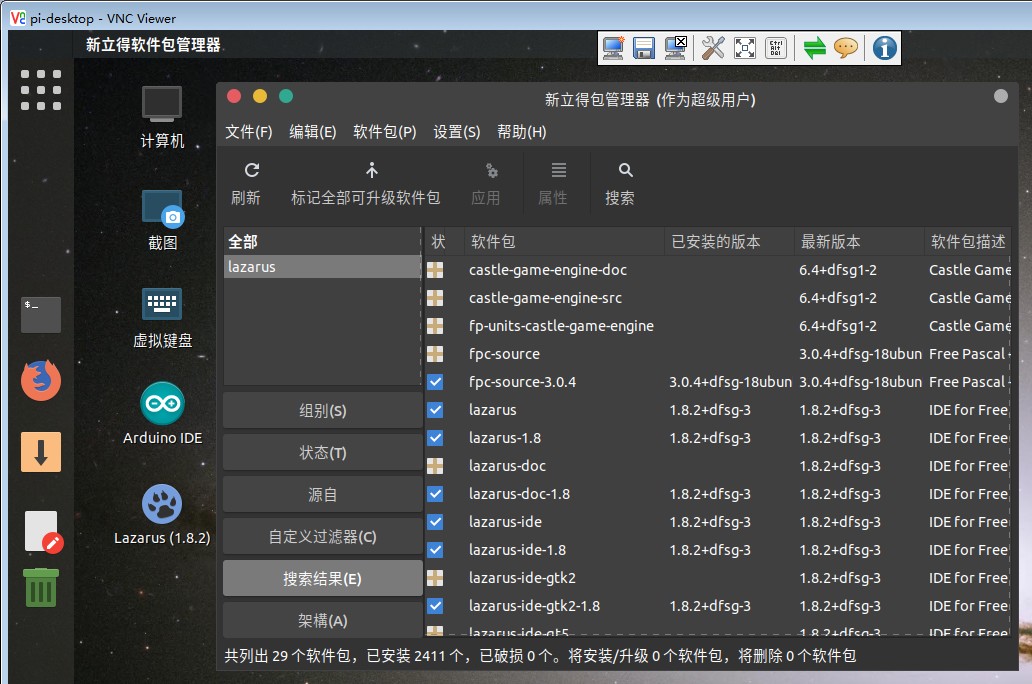Open VNC options wrench icon
The height and width of the screenshot is (684, 1032).
coord(713,48)
